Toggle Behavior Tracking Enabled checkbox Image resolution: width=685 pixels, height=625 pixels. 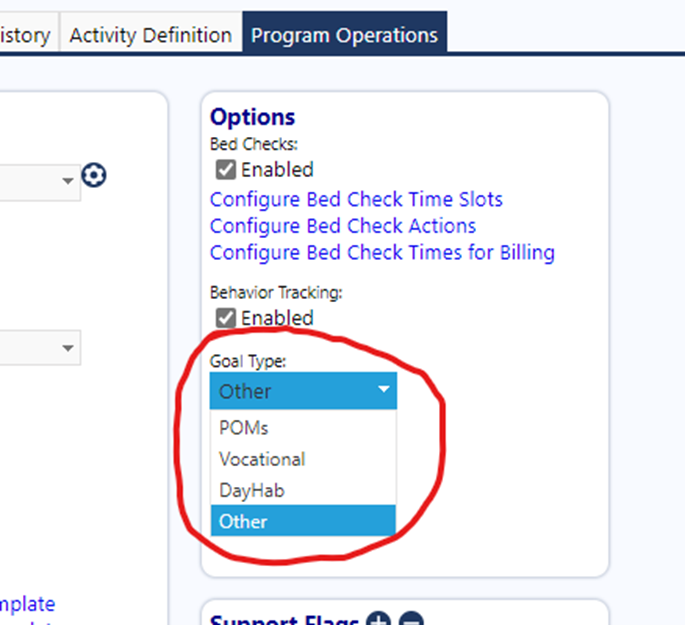point(226,318)
